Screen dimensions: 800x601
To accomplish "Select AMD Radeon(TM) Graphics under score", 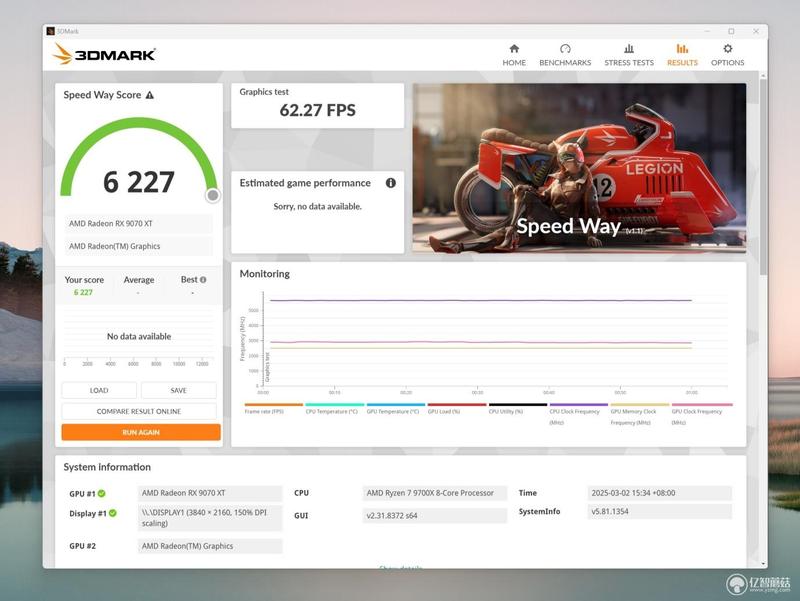I will 138,246.
